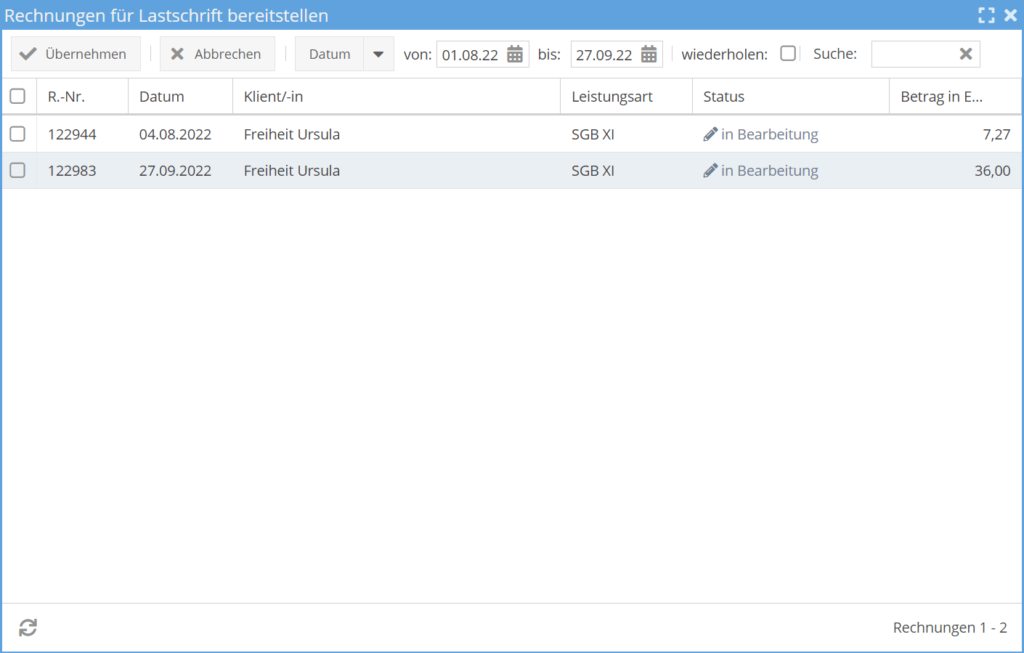The image size is (1024, 653).
Task: Close the Lastschrift dialog window
Action: click(1010, 15)
